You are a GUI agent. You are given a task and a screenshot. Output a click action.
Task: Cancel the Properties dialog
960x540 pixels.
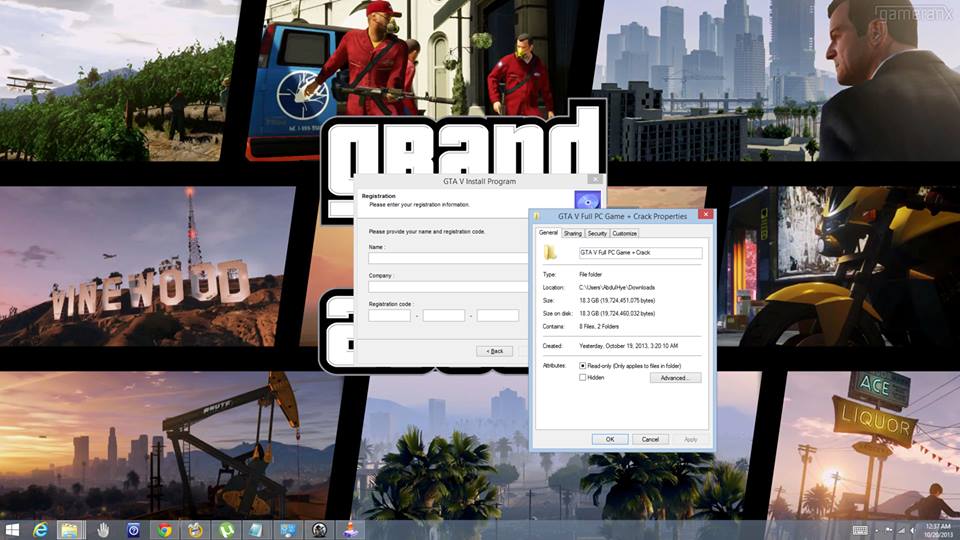pyautogui.click(x=650, y=439)
